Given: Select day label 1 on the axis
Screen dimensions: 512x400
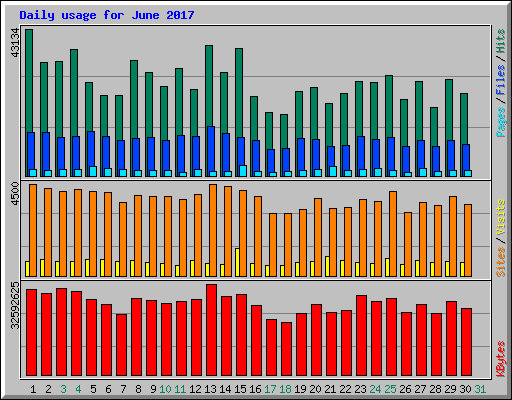Looking at the screenshot, I should click(x=33, y=389).
